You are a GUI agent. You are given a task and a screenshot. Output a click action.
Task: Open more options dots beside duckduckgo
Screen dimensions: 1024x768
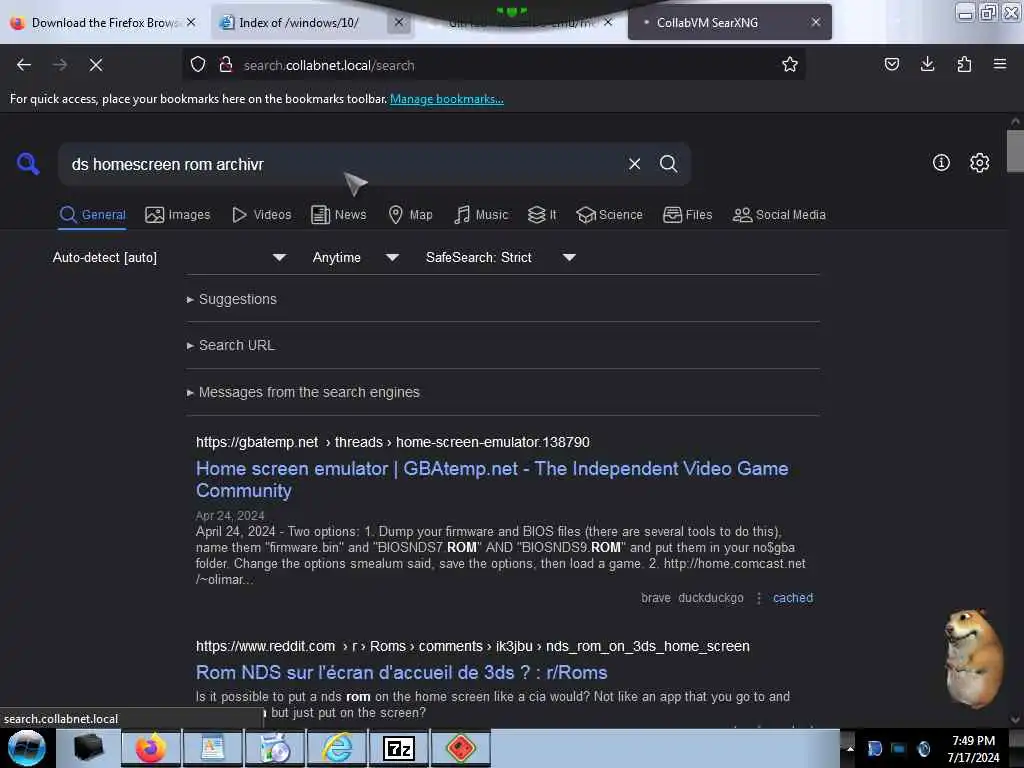pyautogui.click(x=758, y=598)
